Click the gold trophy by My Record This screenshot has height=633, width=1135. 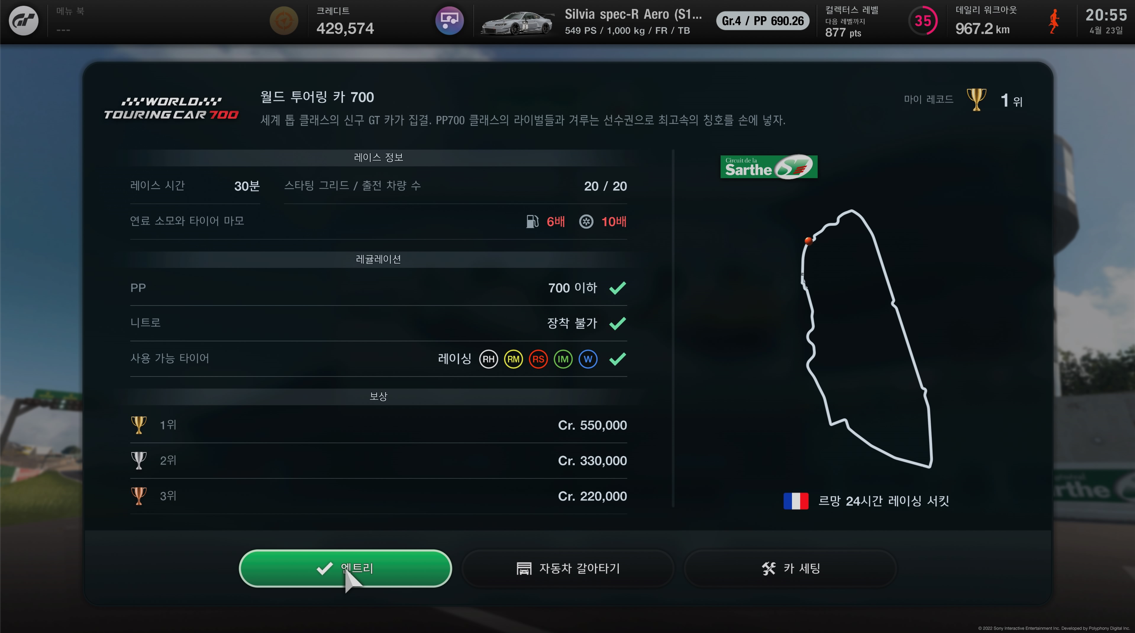[976, 100]
